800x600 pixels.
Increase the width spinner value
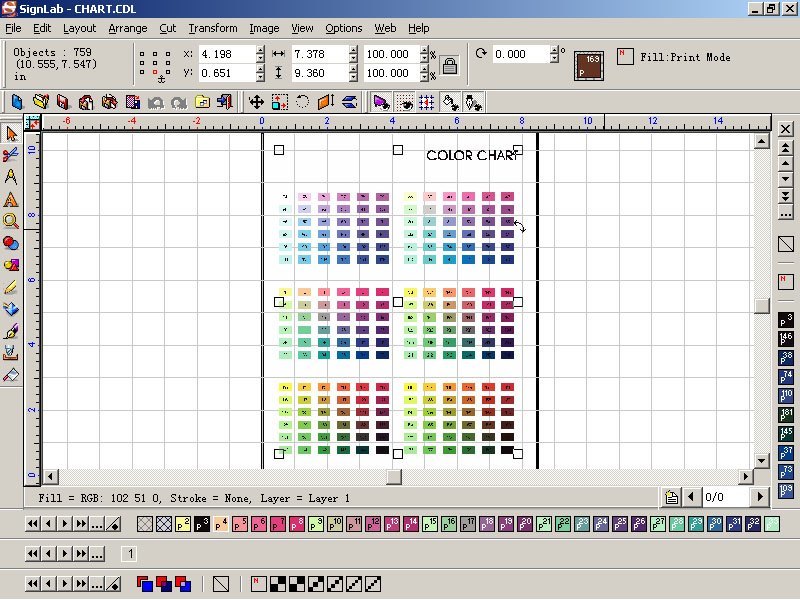coord(354,50)
